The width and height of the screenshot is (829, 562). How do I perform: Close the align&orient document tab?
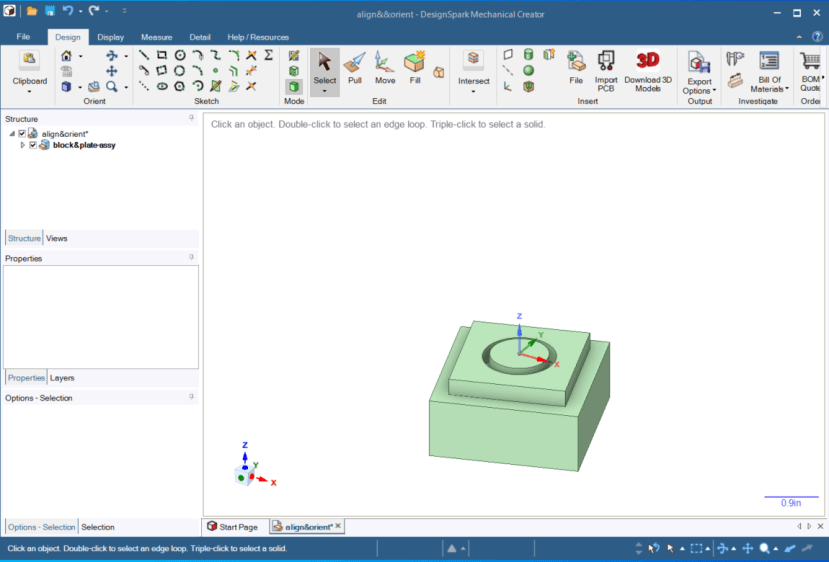(338, 526)
